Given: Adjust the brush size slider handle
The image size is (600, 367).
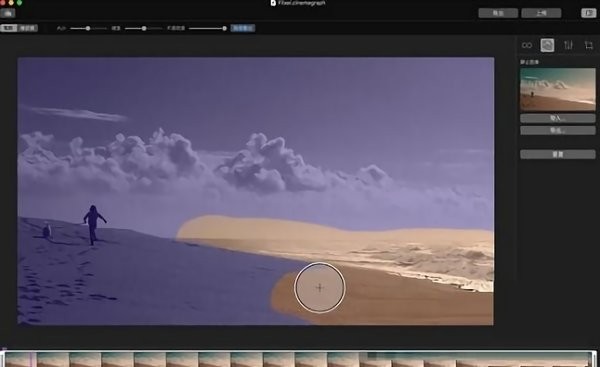Looking at the screenshot, I should 88,28.
